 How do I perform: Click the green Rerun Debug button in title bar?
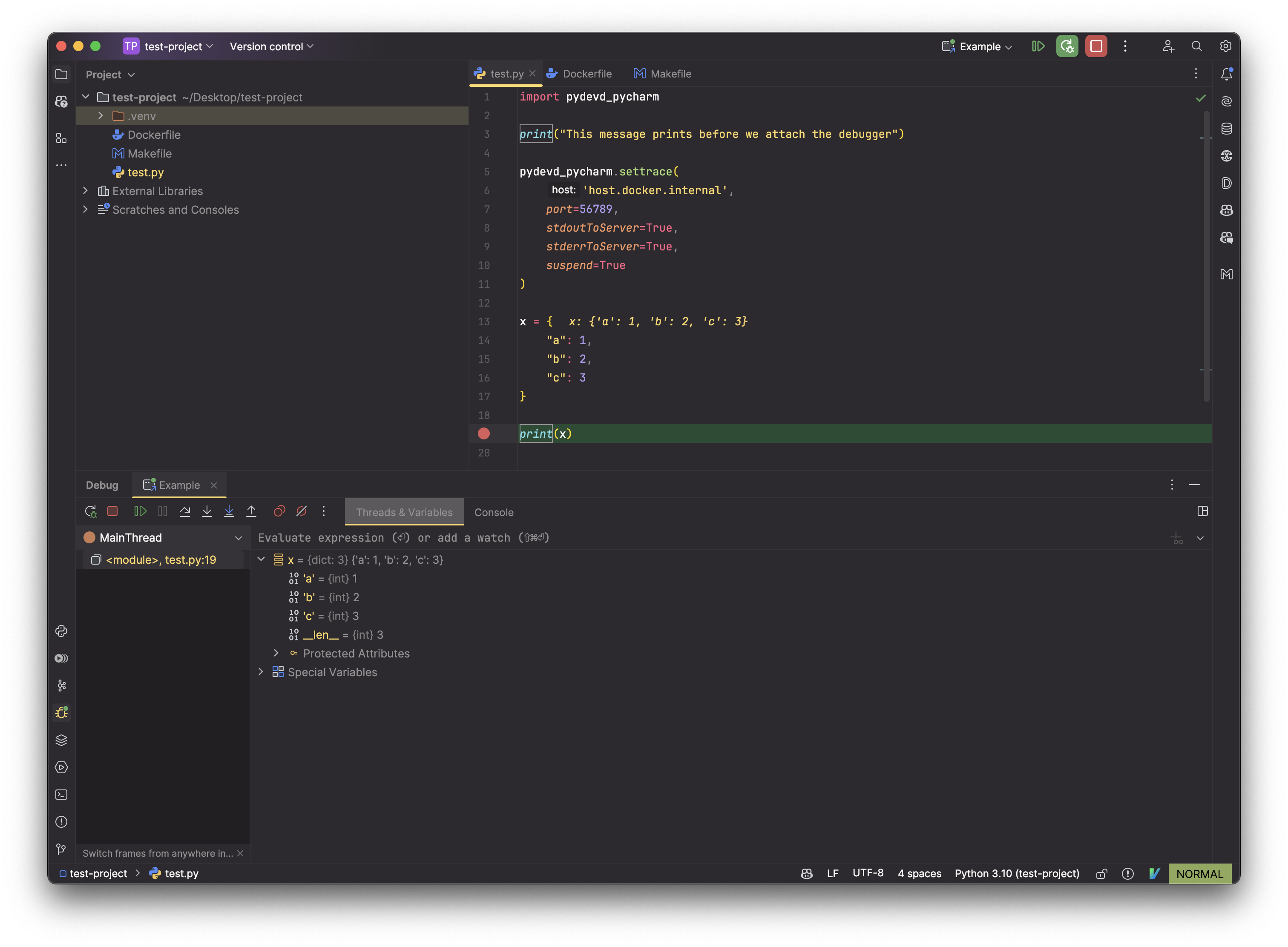pyautogui.click(x=1067, y=46)
